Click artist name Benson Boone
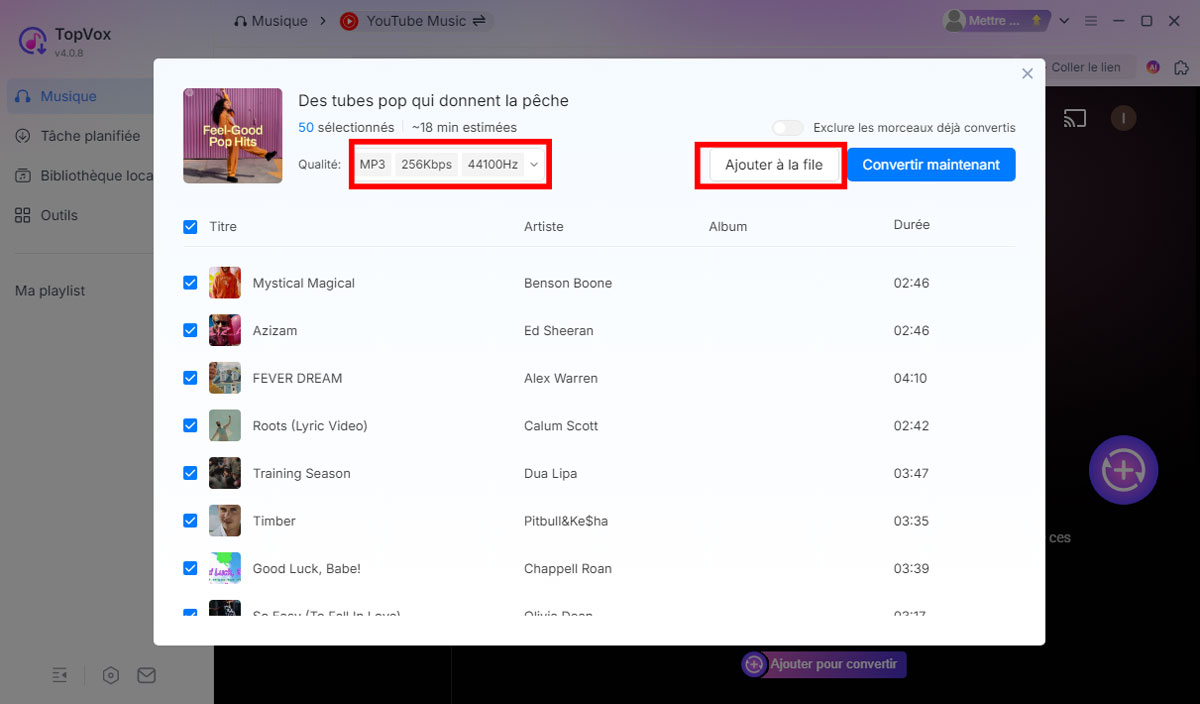The width and height of the screenshot is (1200, 704). tap(568, 283)
